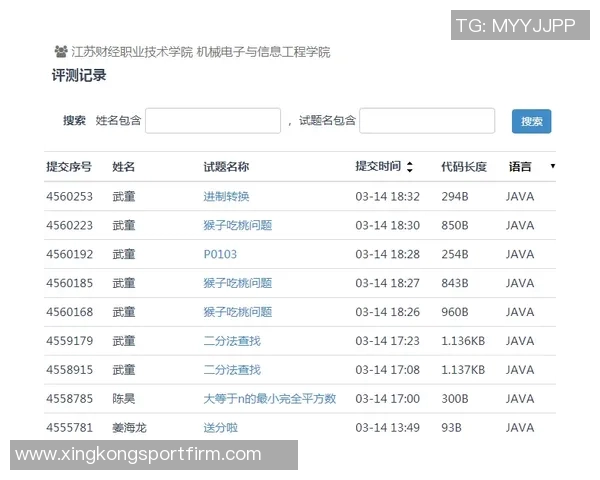The height and width of the screenshot is (480, 600).
Task: Click code length 93B
Action: coord(452,428)
